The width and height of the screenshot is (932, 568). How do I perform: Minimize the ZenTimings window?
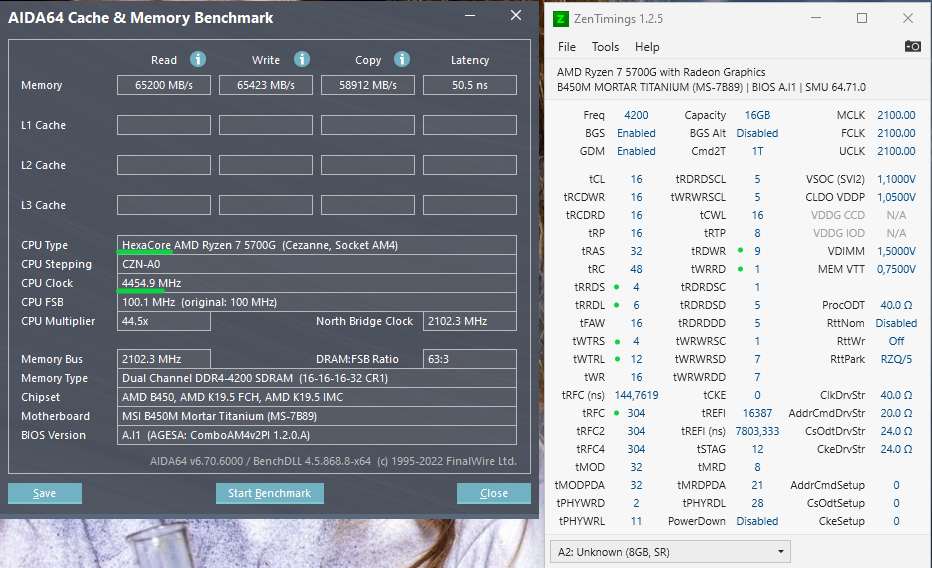click(816, 18)
